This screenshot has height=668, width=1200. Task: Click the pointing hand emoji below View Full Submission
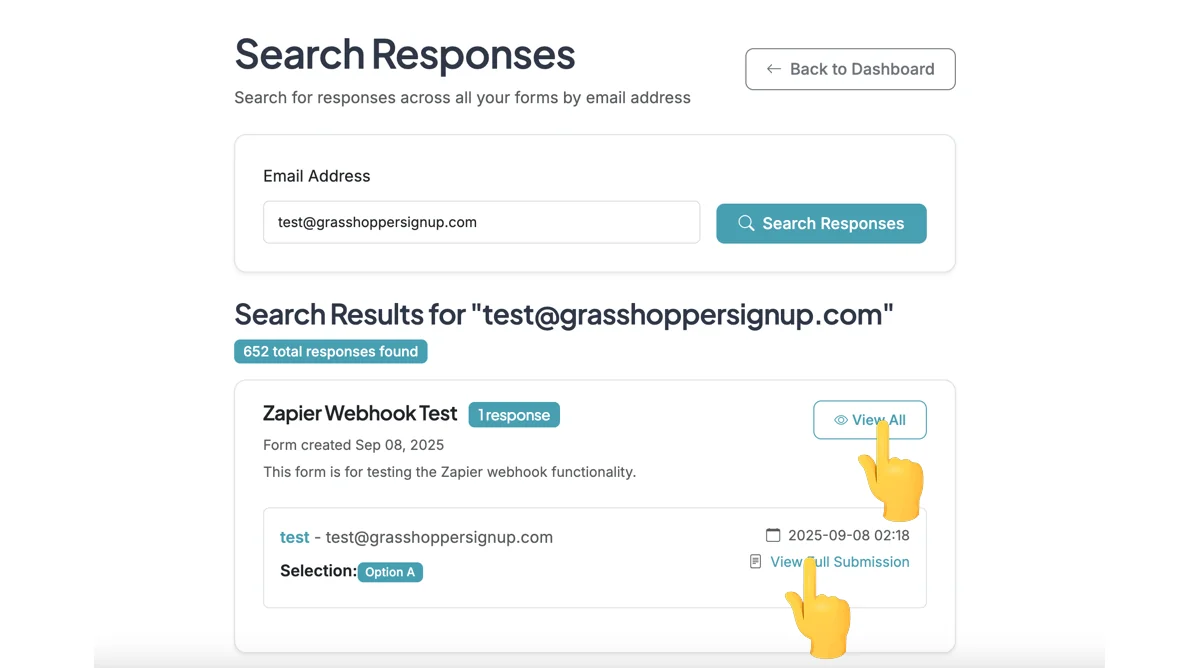[819, 609]
